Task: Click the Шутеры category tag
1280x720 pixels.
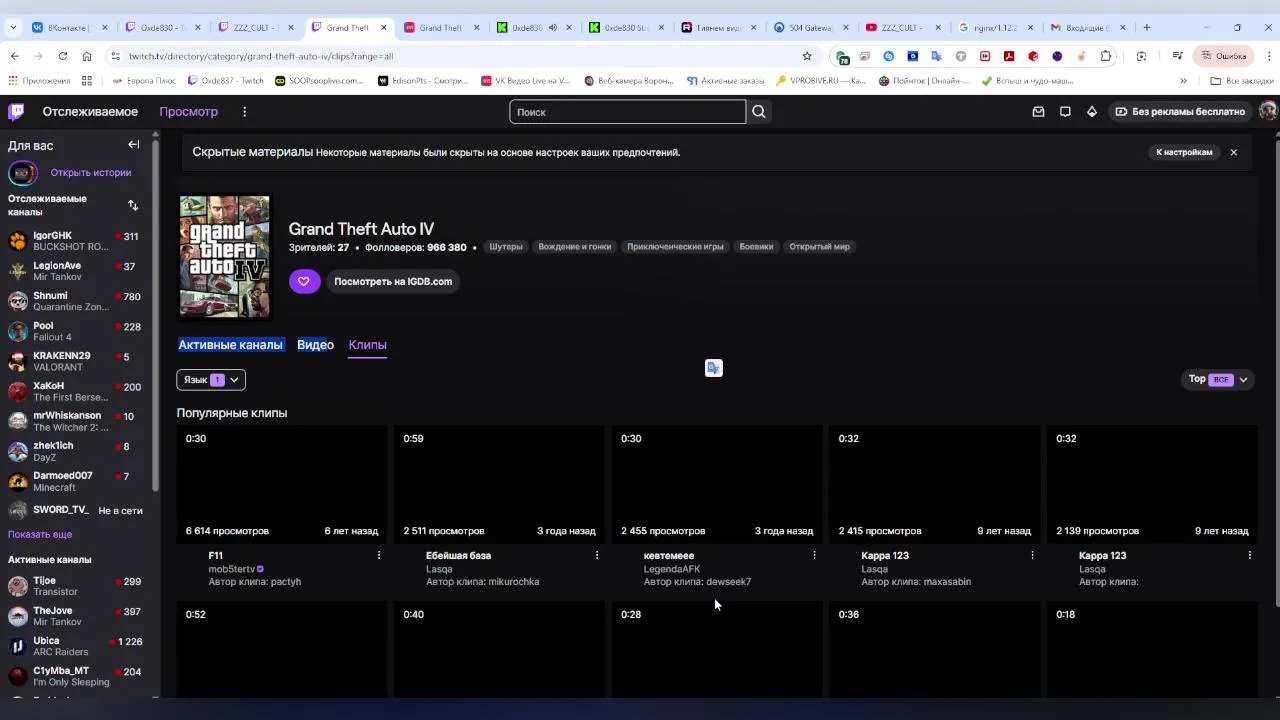Action: (x=506, y=247)
